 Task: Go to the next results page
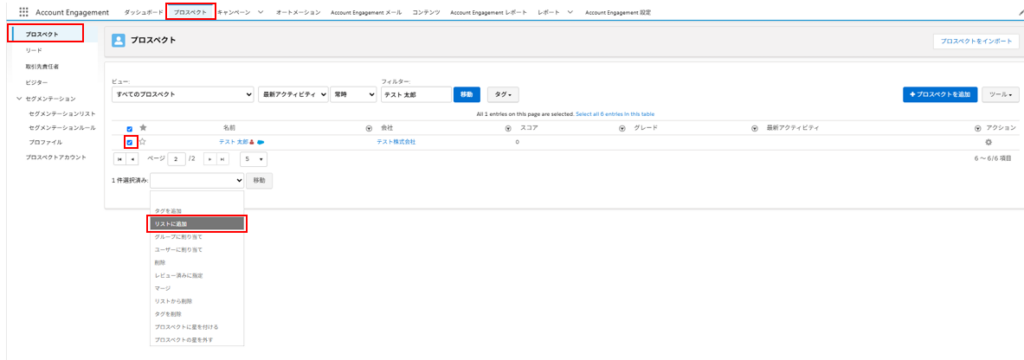point(210,159)
